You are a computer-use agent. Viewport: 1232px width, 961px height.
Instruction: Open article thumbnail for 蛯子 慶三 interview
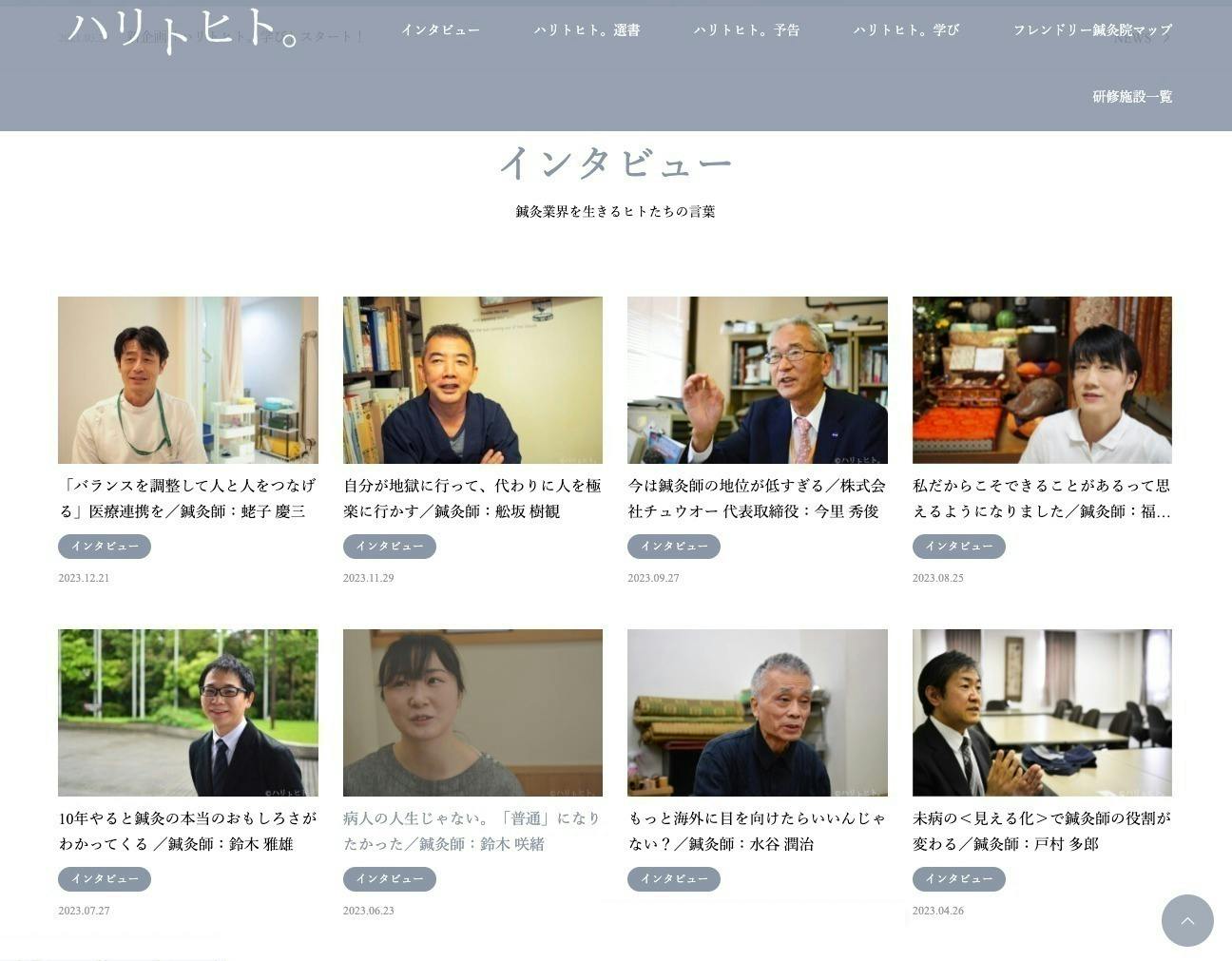coord(188,380)
